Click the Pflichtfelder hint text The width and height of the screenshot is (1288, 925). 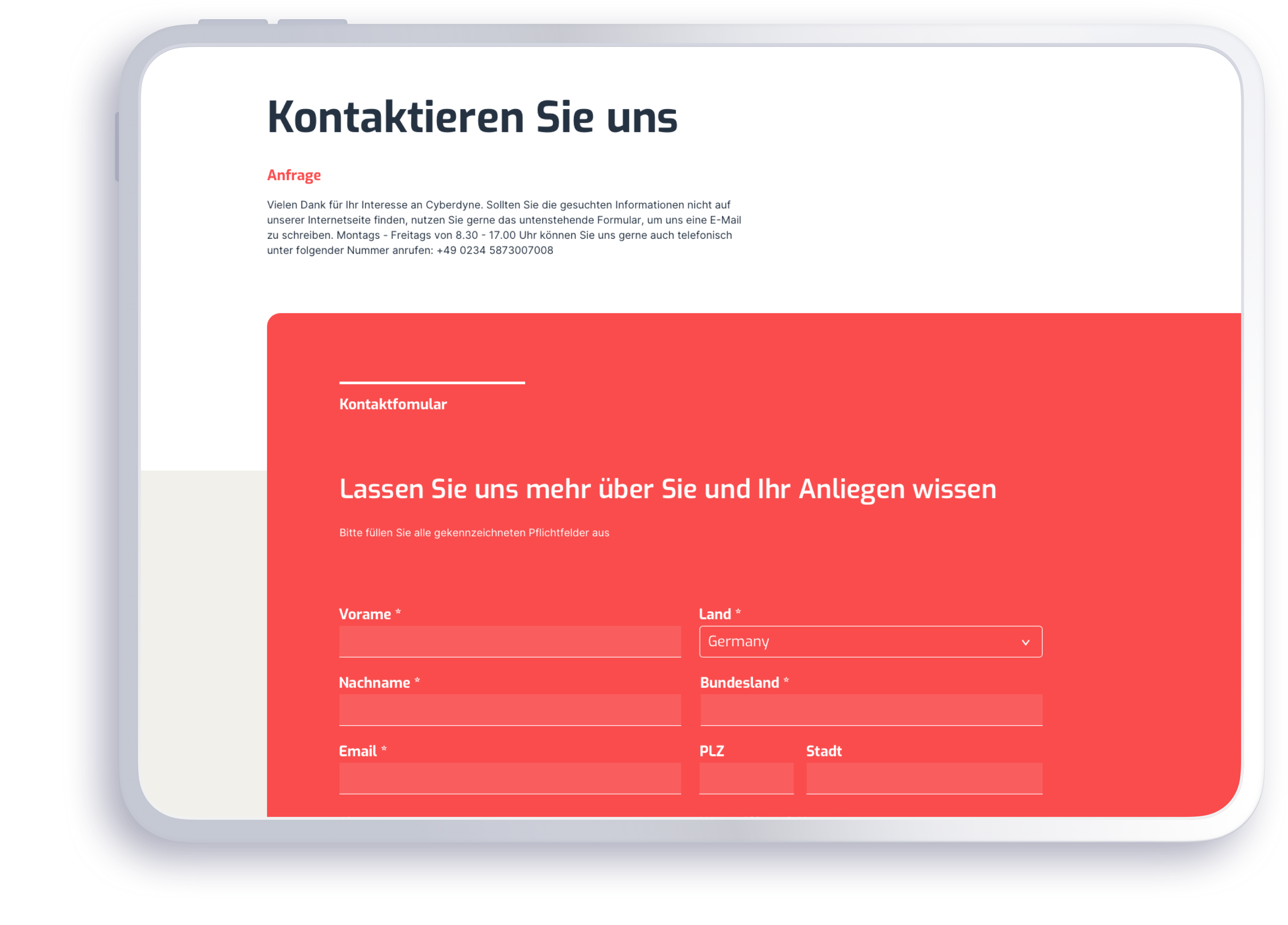474,533
